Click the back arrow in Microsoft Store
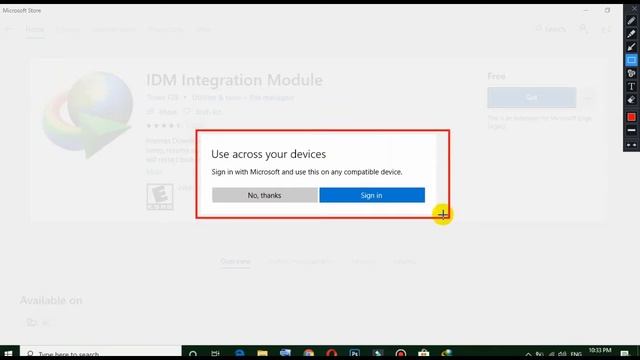This screenshot has width=640, height=360. point(9,29)
